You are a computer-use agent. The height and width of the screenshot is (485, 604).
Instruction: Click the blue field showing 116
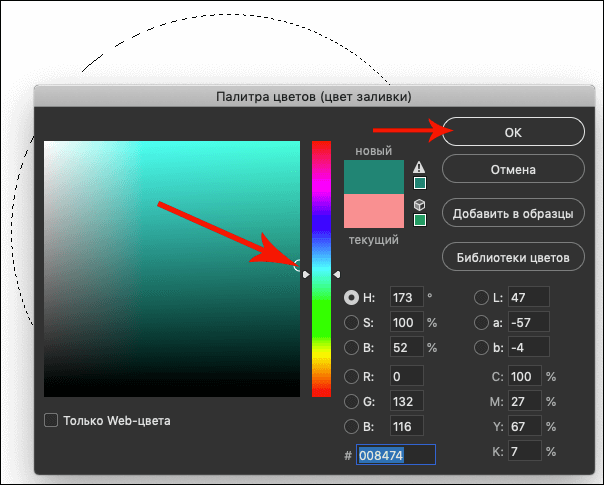point(407,426)
